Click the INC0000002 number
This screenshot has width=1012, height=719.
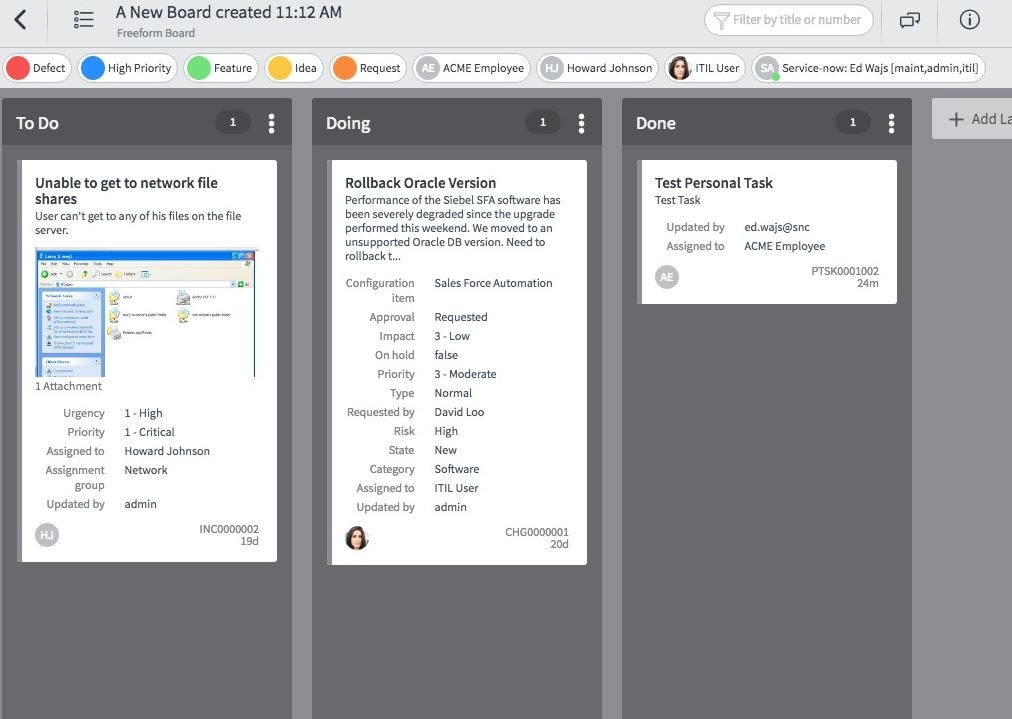click(x=228, y=529)
